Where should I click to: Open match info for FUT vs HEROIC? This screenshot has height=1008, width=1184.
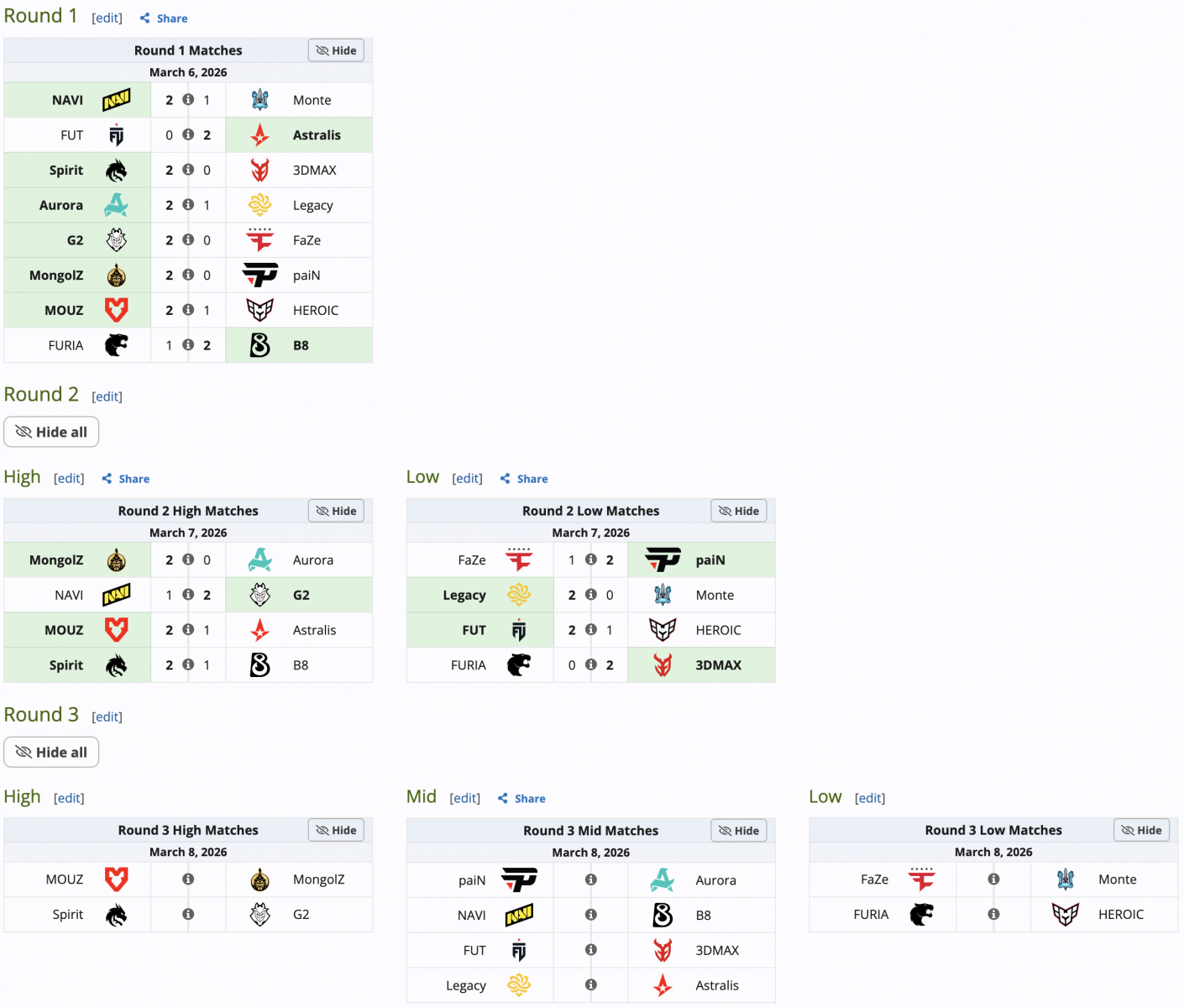[591, 629]
